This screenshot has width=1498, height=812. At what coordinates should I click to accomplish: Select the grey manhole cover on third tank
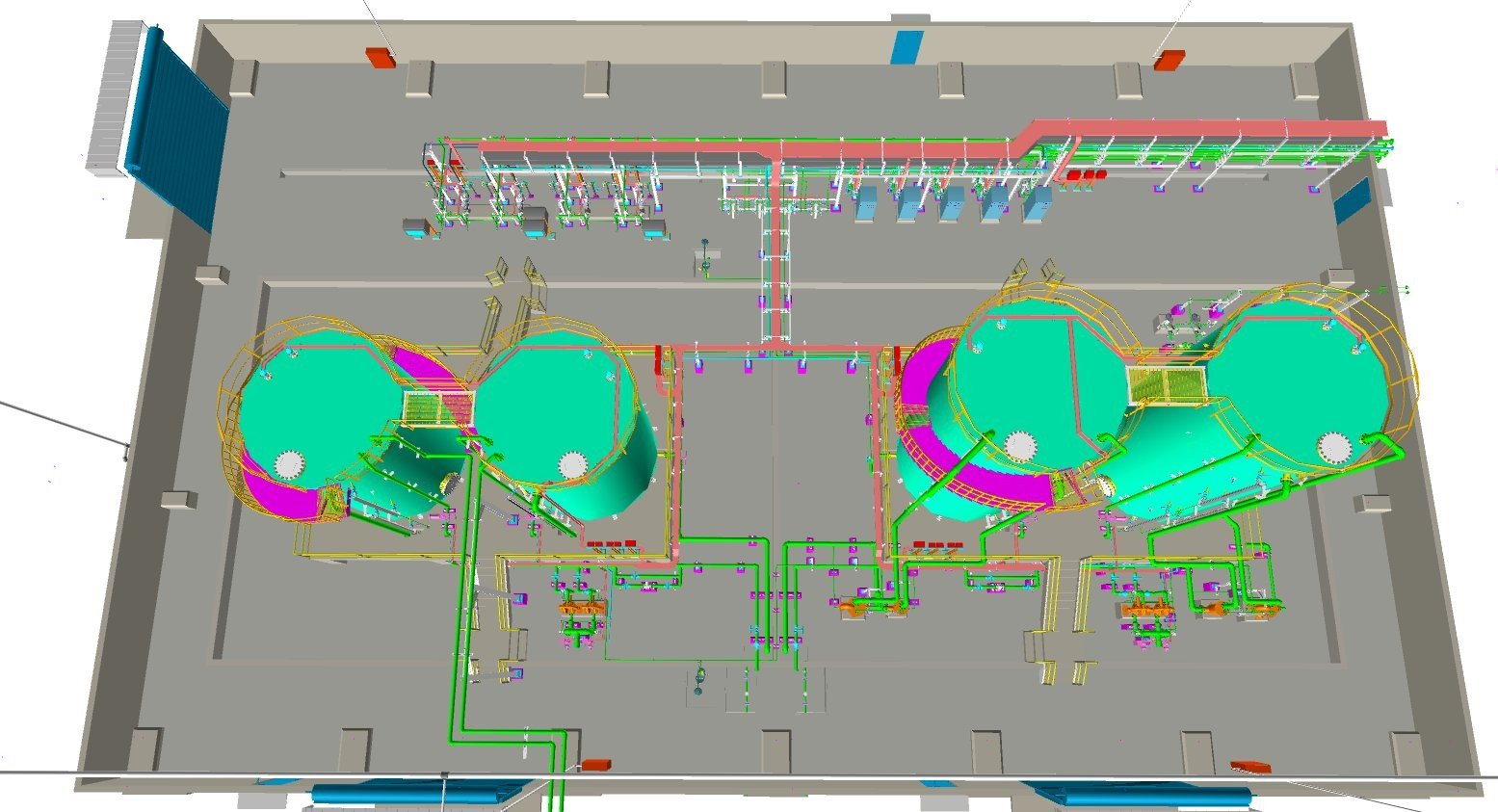click(1021, 446)
